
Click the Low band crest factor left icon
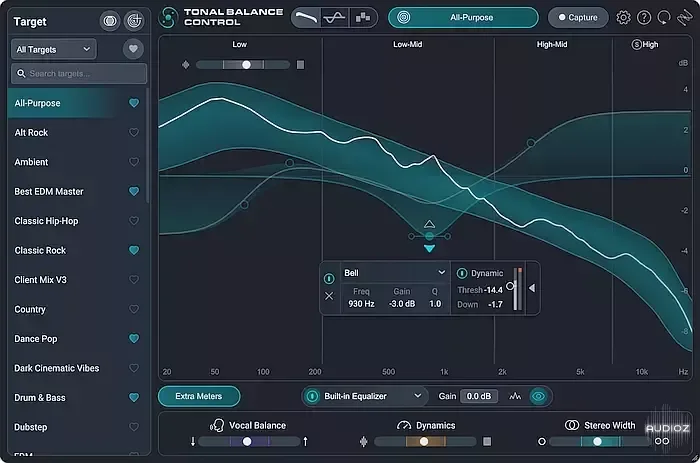click(x=186, y=65)
